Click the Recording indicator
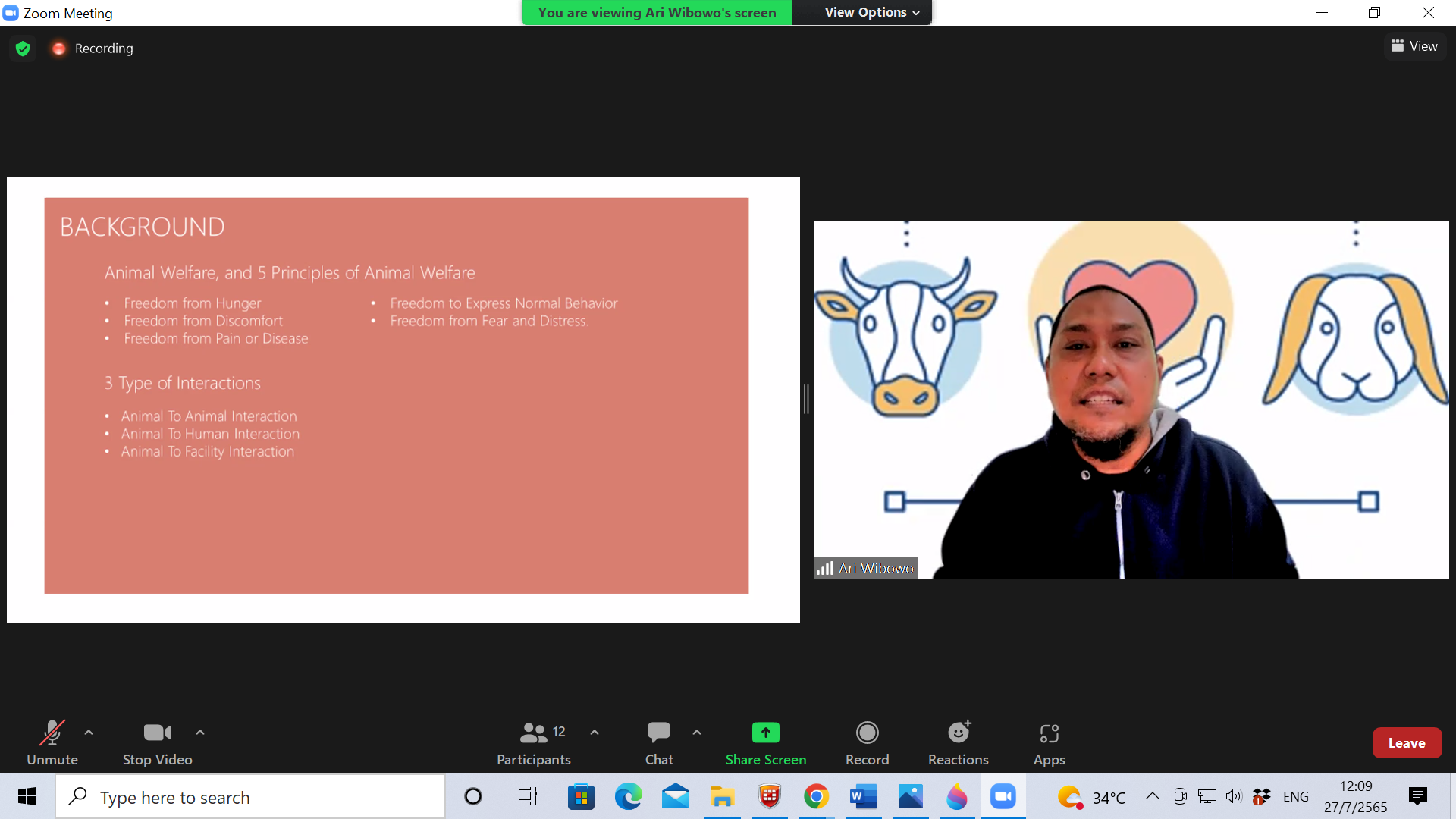Image resolution: width=1456 pixels, height=819 pixels. tap(93, 49)
